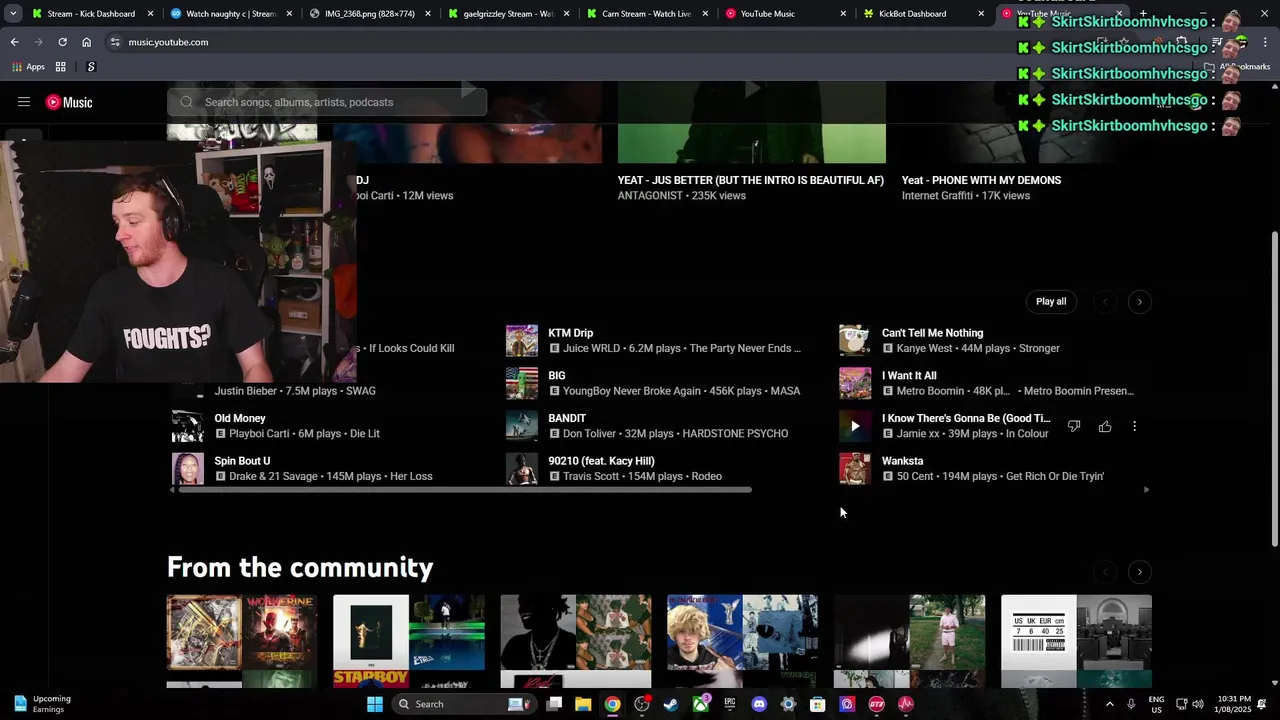Open the browser tab search dropdown

pos(12,14)
